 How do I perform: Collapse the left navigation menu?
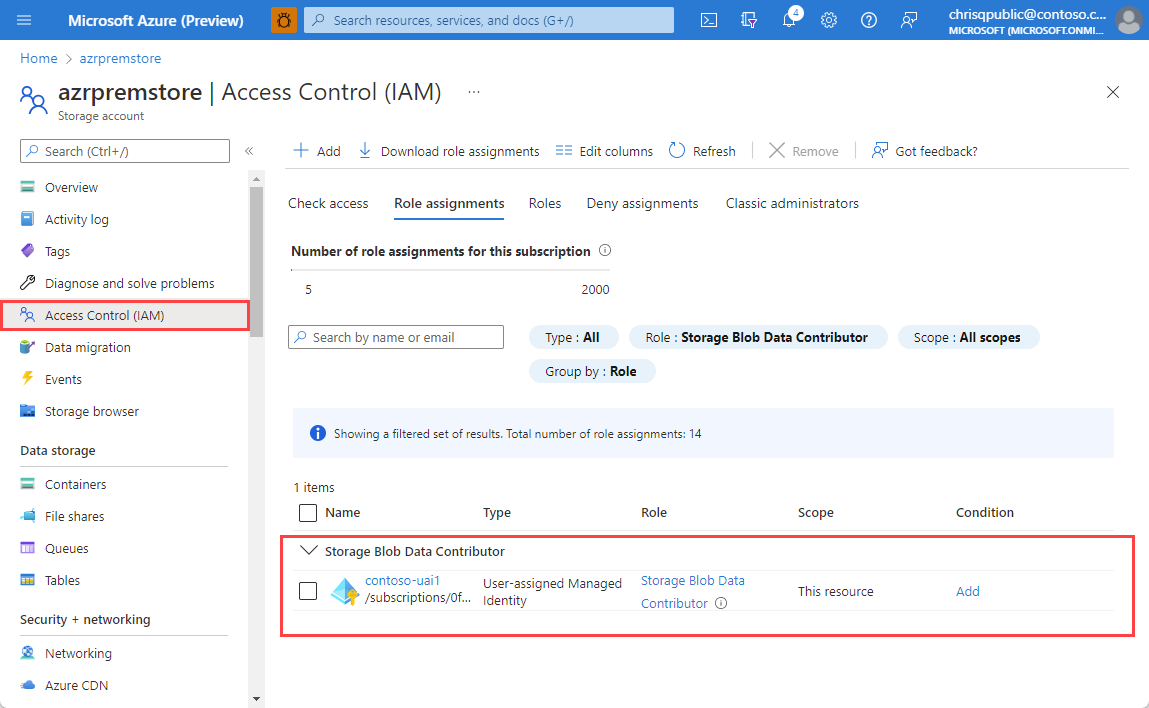249,151
